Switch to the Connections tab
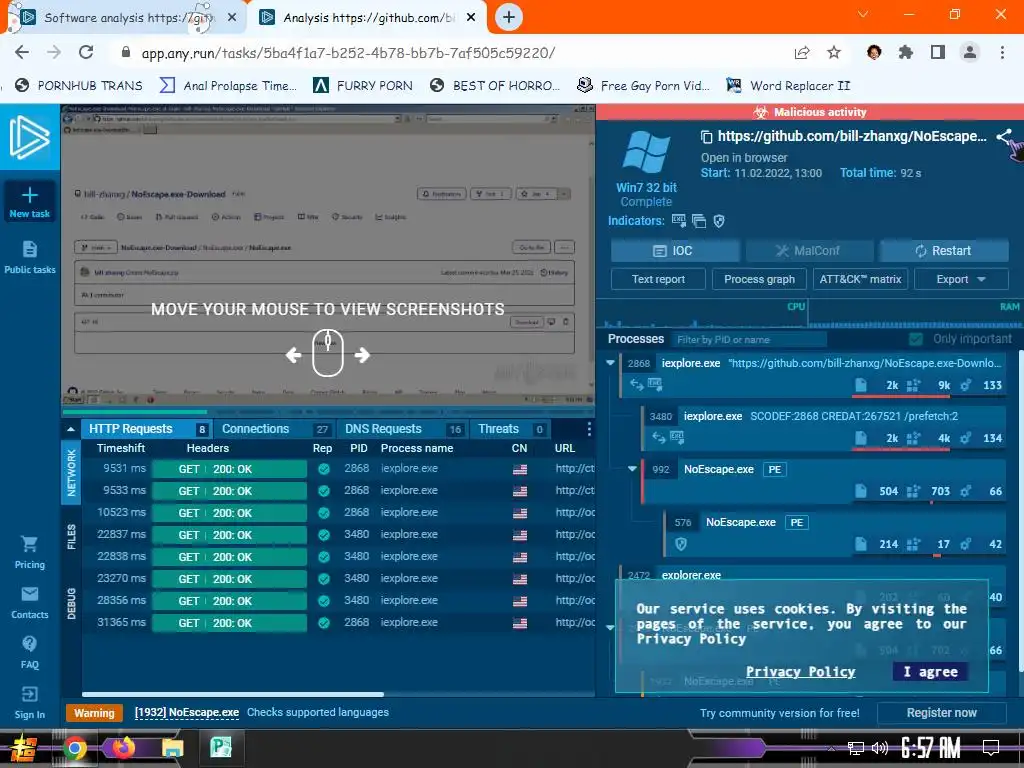The height and width of the screenshot is (768, 1024). 274,429
